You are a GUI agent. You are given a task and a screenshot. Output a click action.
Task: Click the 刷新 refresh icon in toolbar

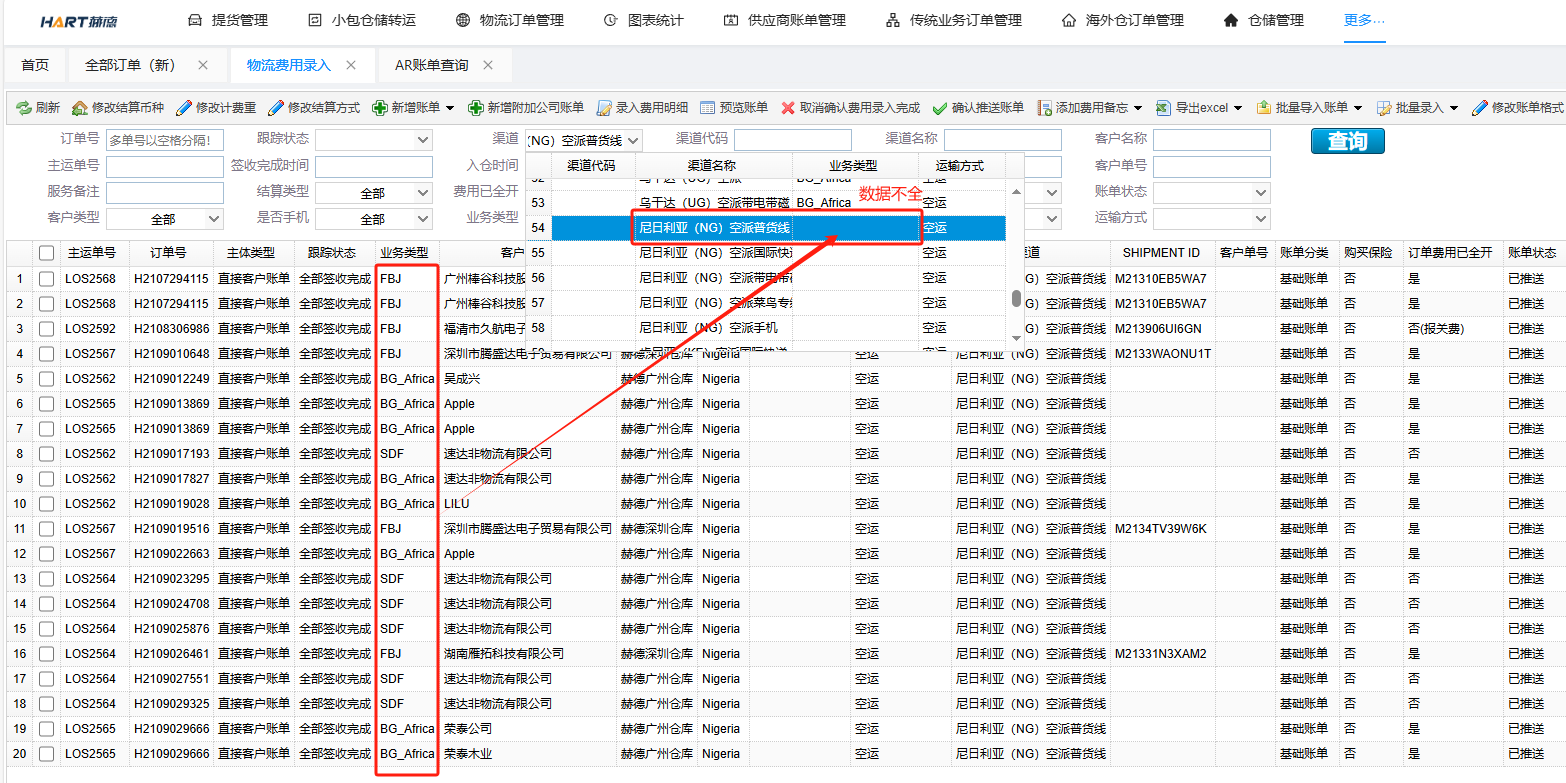coord(22,108)
